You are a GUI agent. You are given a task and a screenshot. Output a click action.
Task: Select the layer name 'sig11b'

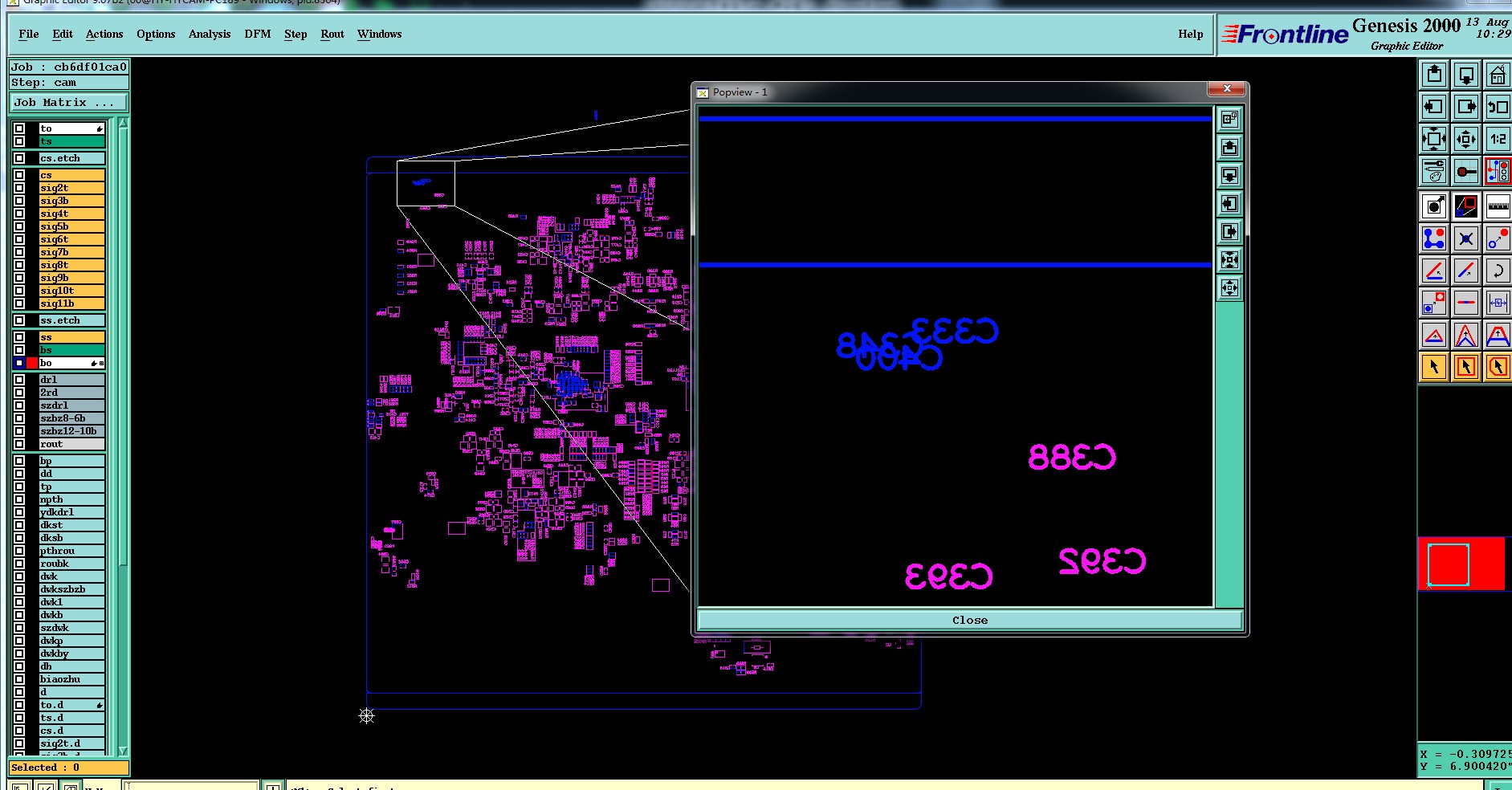[71, 303]
